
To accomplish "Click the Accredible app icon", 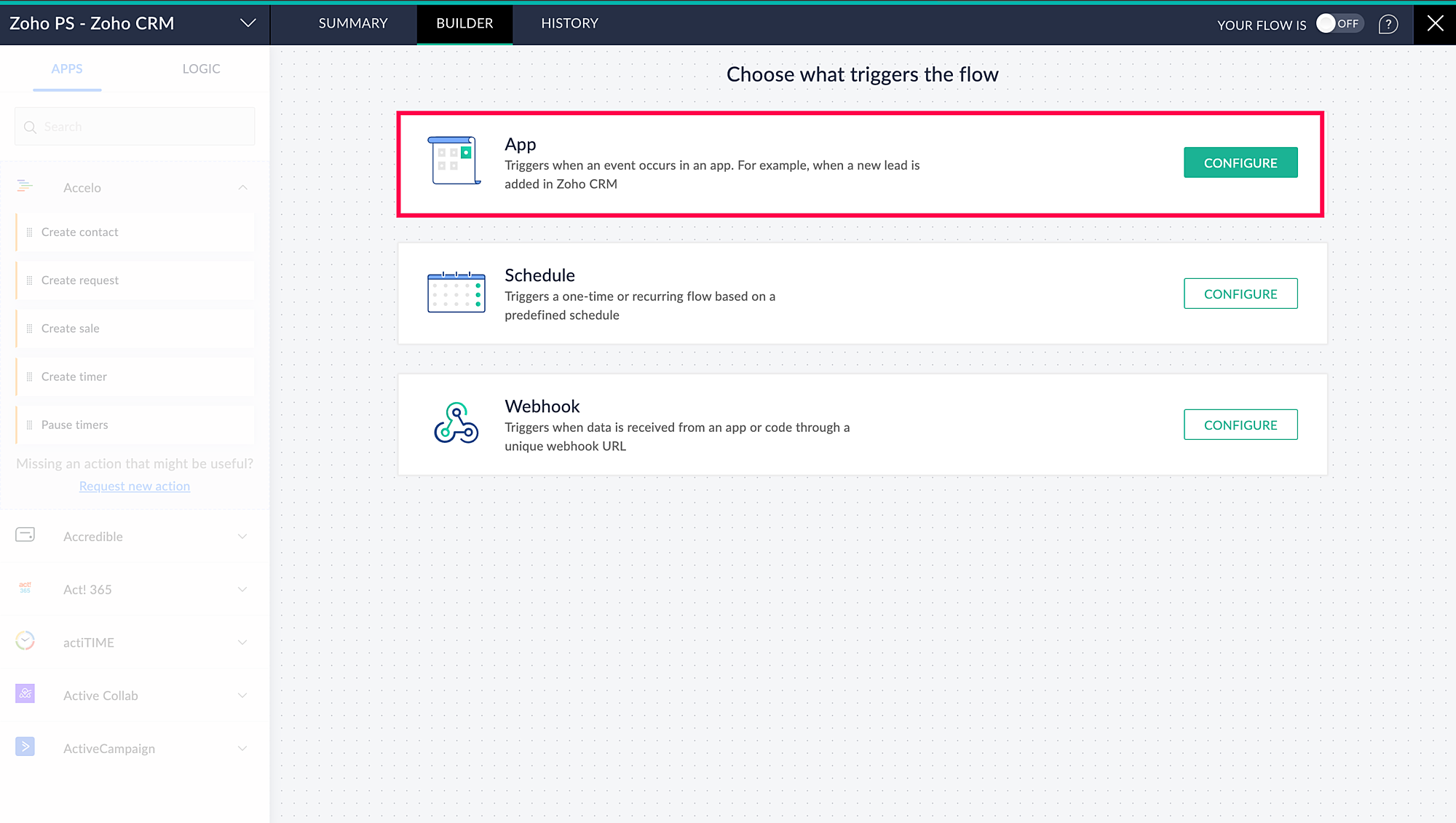I will click(x=25, y=535).
